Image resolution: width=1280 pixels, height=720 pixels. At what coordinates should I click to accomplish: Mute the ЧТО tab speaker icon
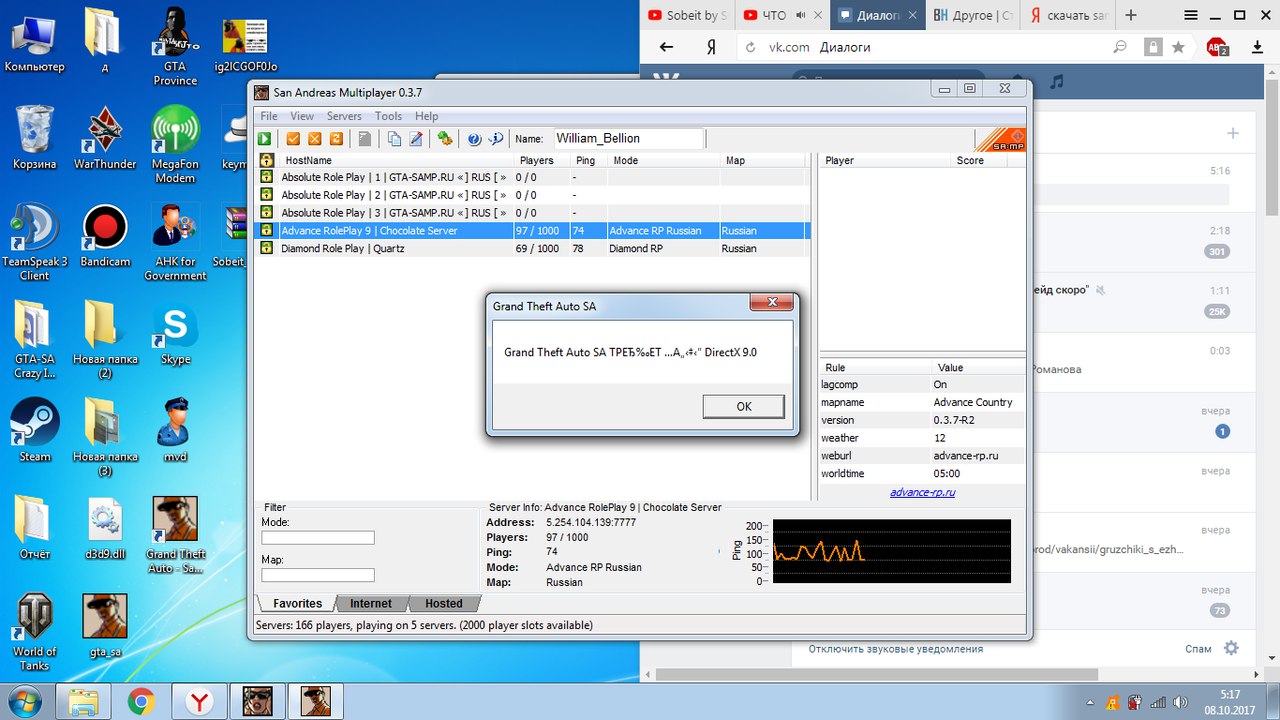click(801, 15)
